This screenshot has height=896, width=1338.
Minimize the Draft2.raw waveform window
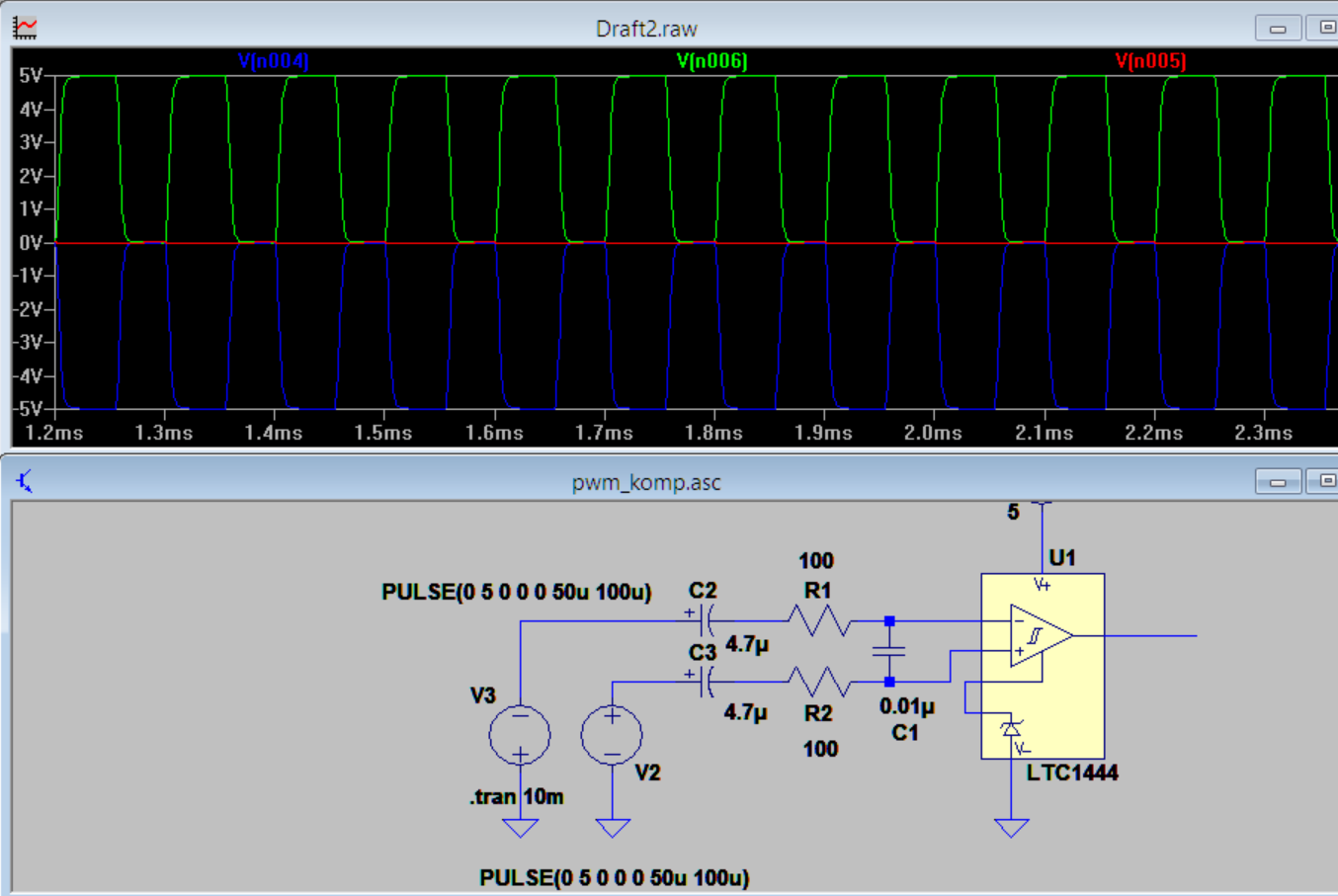click(x=1278, y=28)
